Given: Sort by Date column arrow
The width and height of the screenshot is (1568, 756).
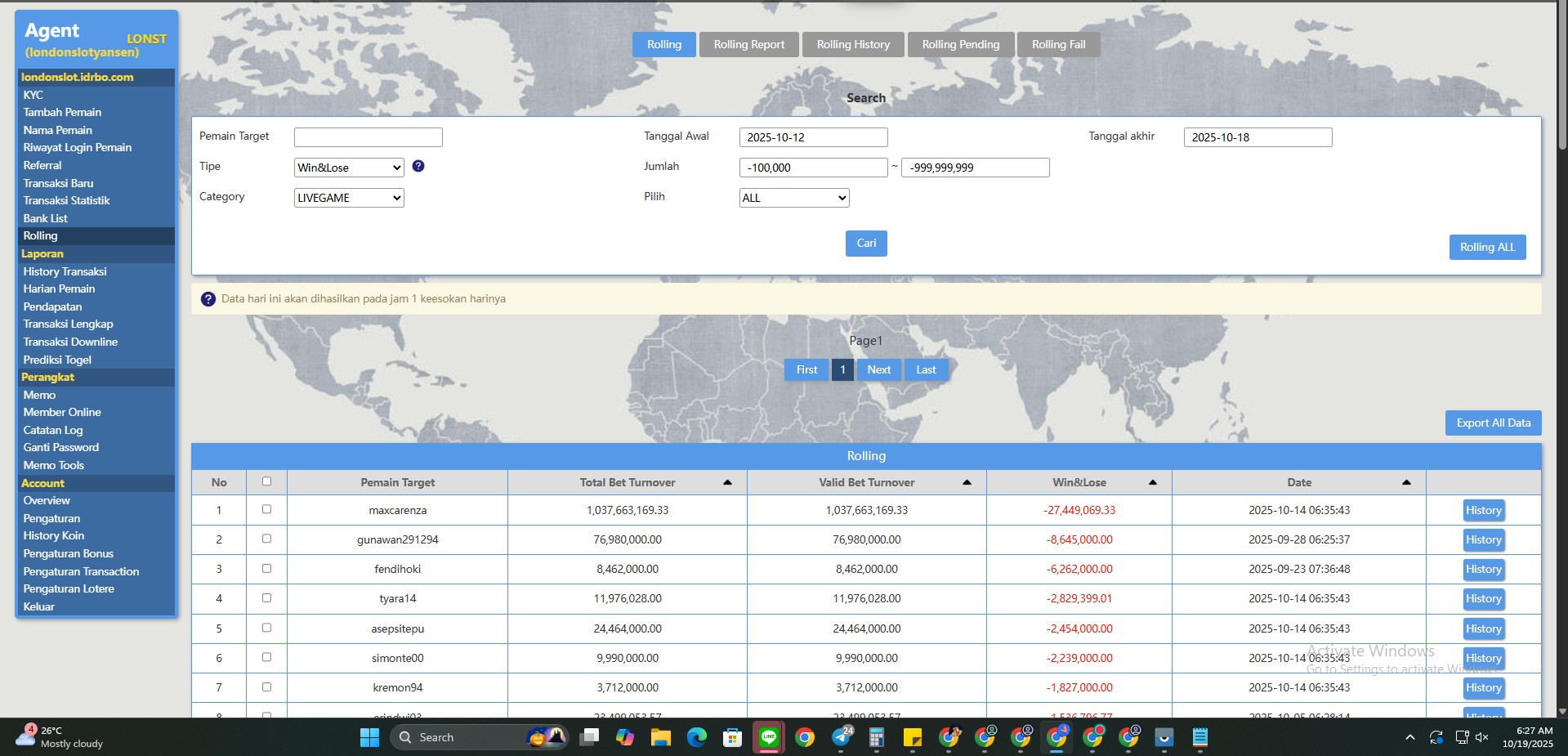Looking at the screenshot, I should tap(1406, 482).
